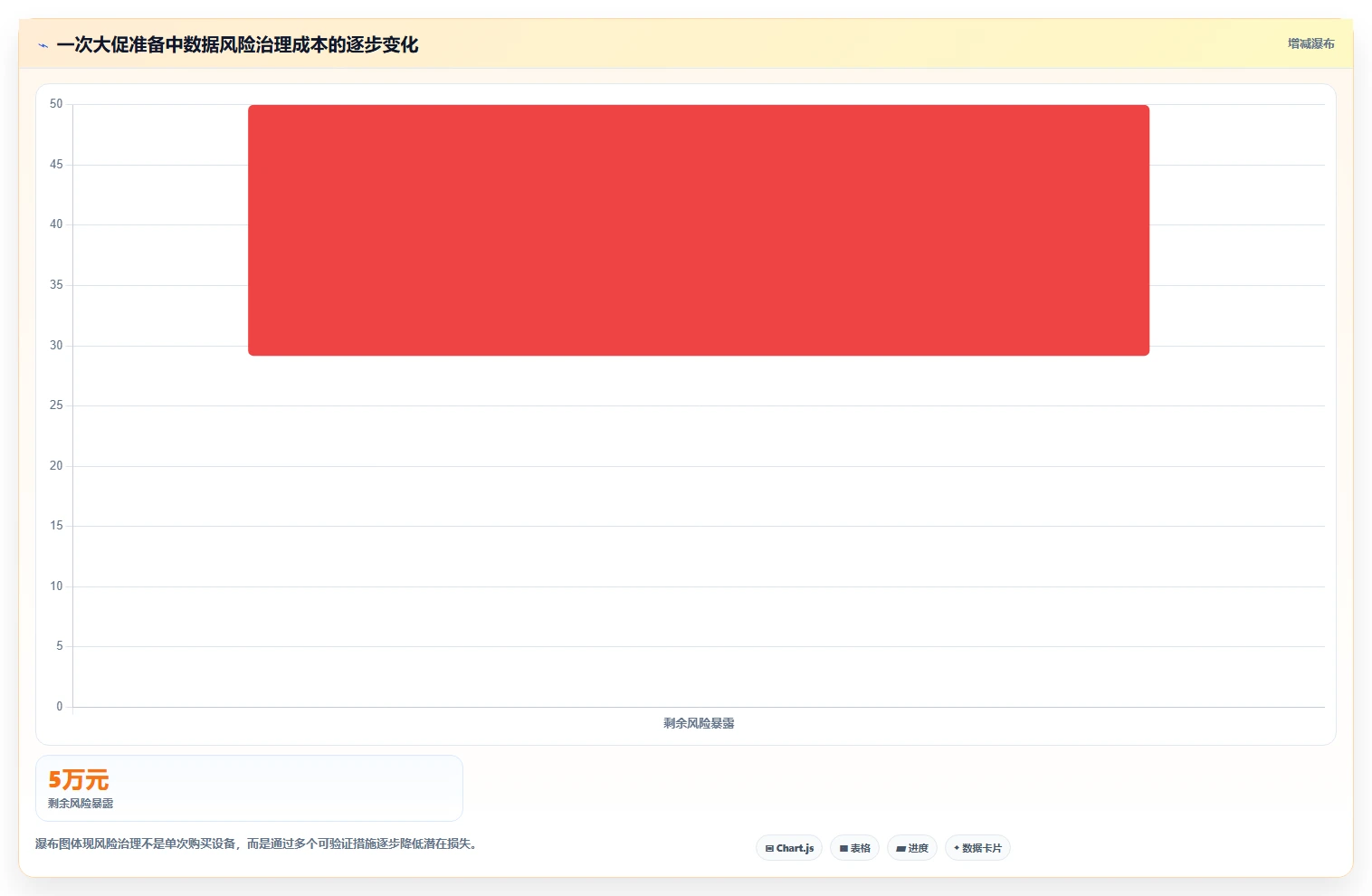Image resolution: width=1372 pixels, height=896 pixels.
Task: Click the y-axis value 10
Action: tap(56, 586)
